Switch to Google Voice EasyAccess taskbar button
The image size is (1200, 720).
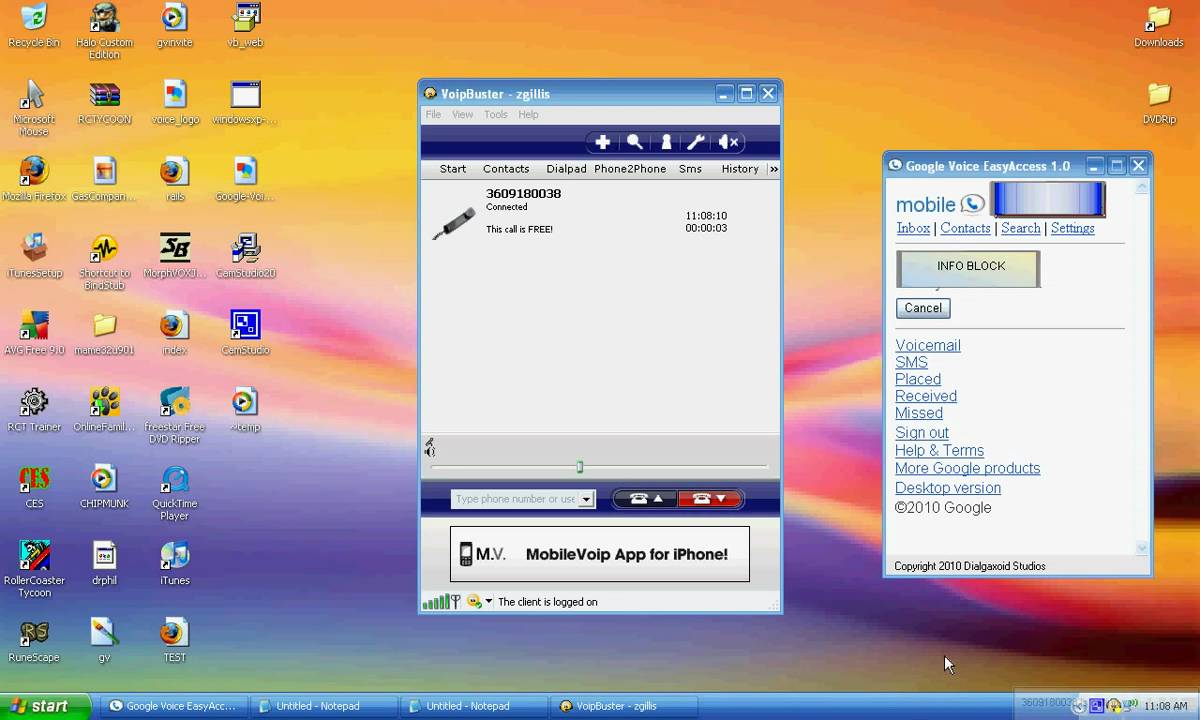pyautogui.click(x=173, y=706)
